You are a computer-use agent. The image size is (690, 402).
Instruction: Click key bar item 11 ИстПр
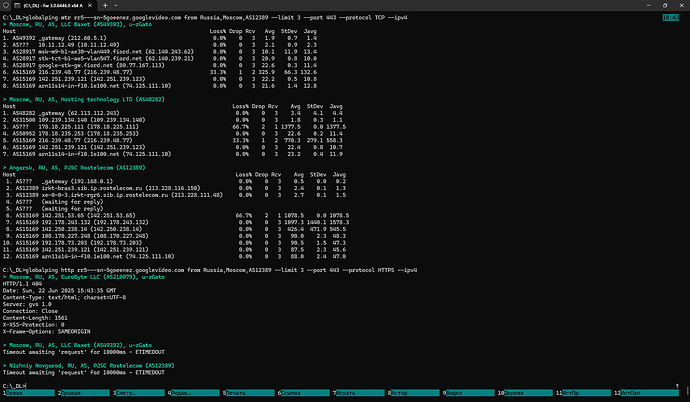coord(584,393)
